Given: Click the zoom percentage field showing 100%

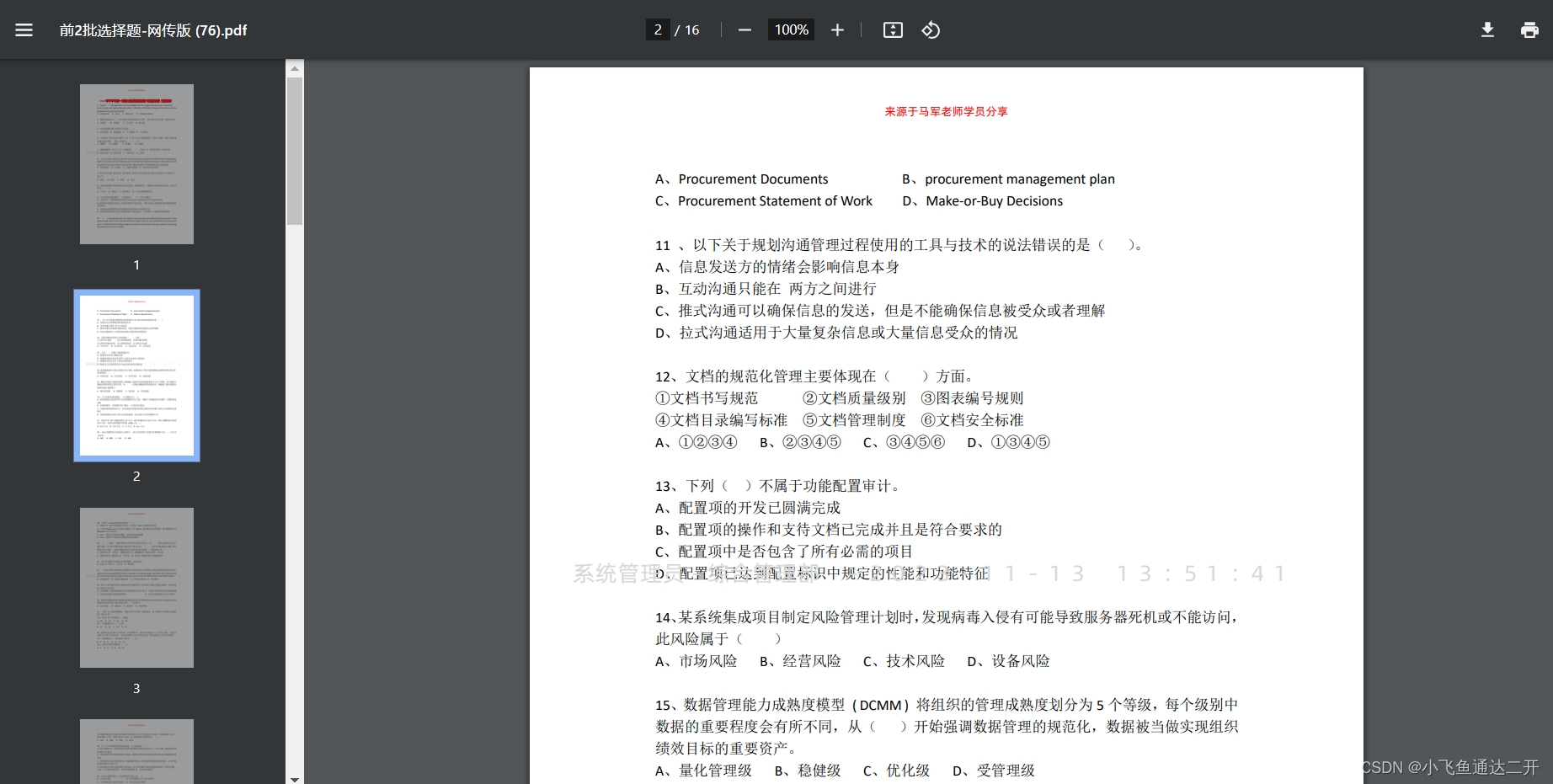Looking at the screenshot, I should 790,29.
